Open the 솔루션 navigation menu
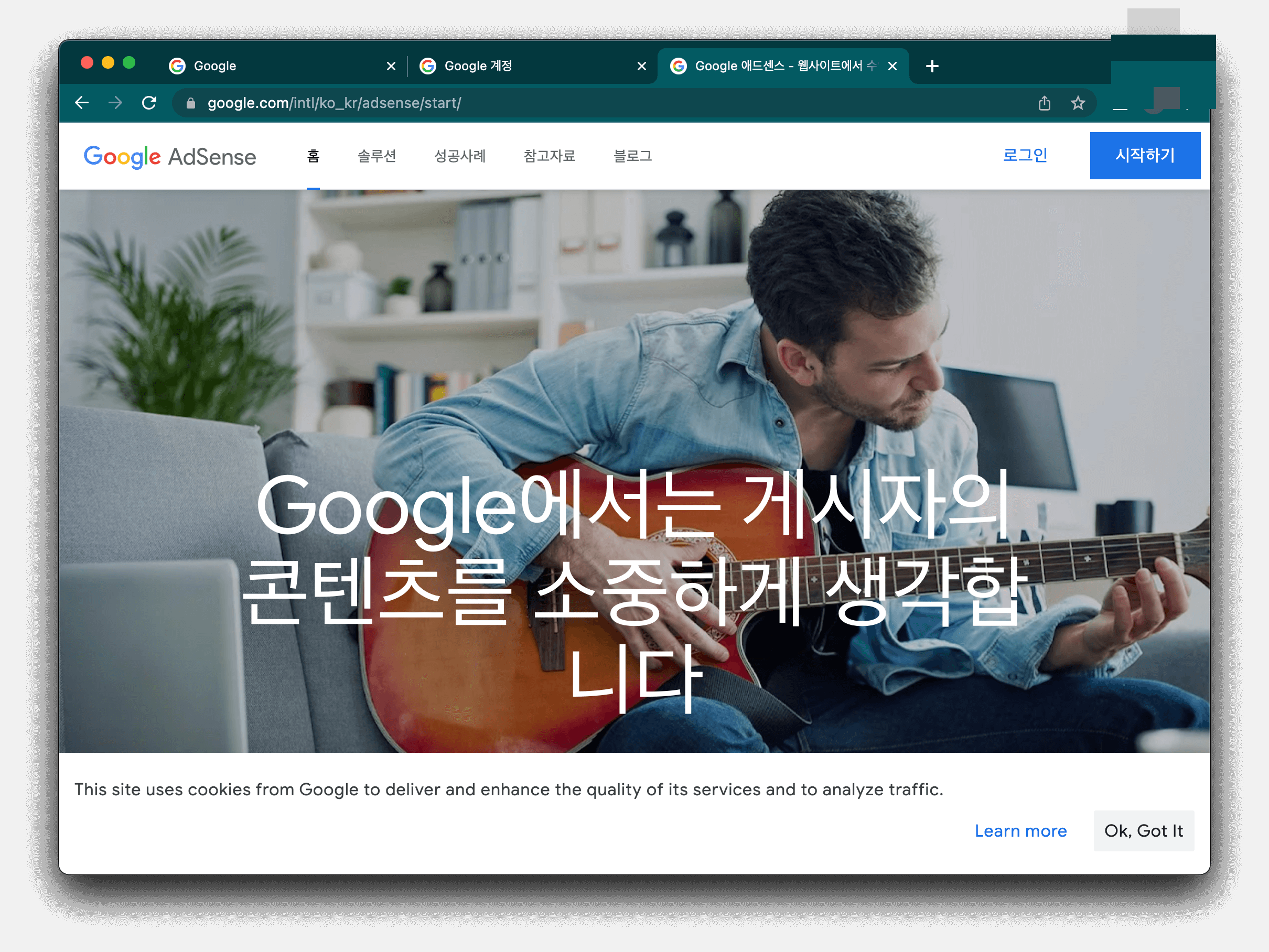 pyautogui.click(x=377, y=156)
